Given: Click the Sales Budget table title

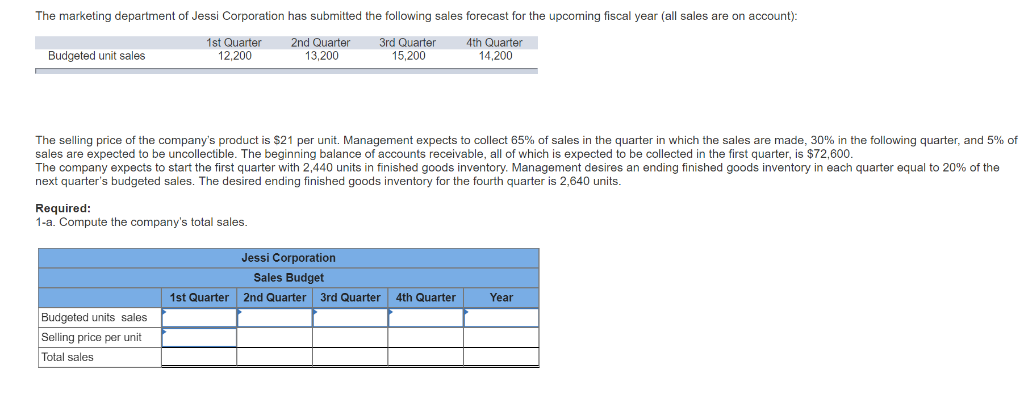Looking at the screenshot, I should pos(289,278).
